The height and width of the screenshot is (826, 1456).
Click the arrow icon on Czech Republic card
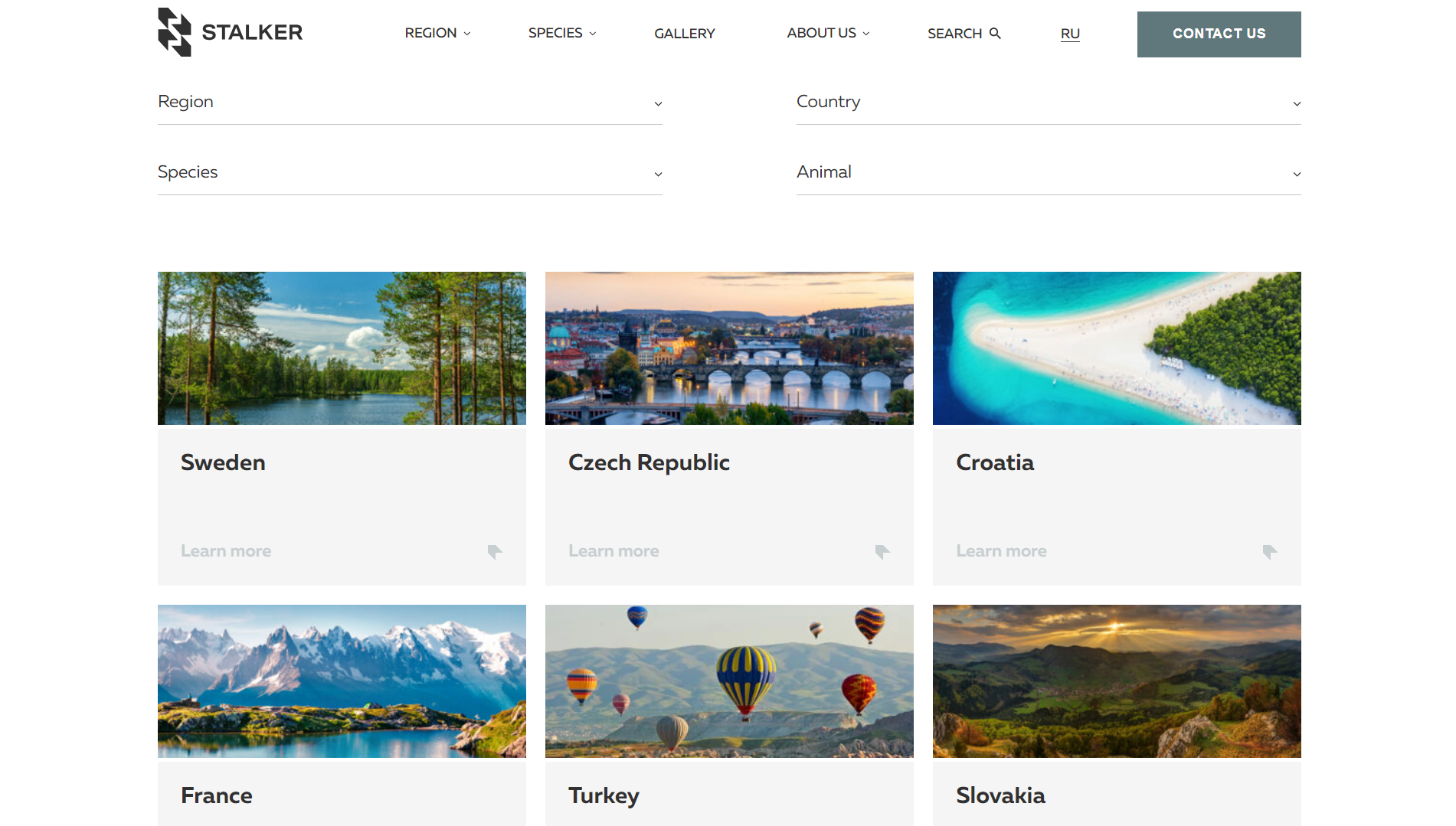[x=882, y=552]
